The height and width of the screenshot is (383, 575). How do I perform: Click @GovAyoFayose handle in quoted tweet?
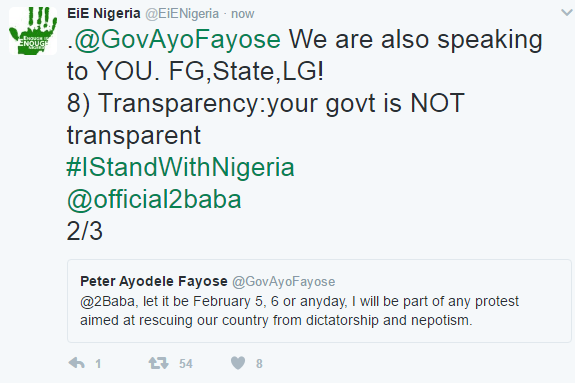point(283,282)
